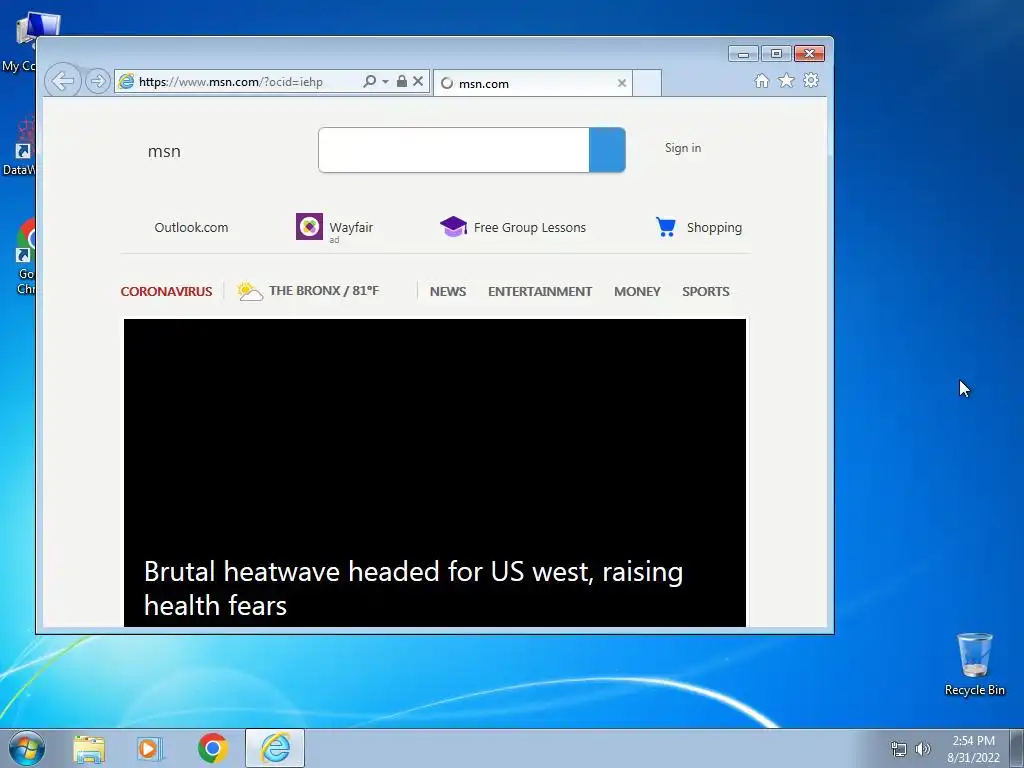
Task: Select CORONAVIRUS navigation item
Action: point(167,291)
